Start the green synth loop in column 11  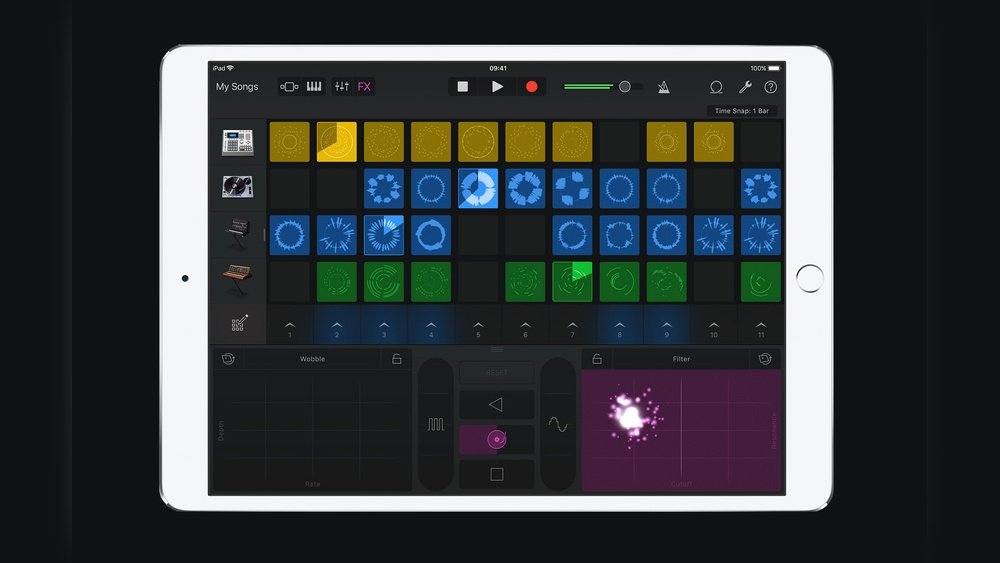(x=761, y=281)
